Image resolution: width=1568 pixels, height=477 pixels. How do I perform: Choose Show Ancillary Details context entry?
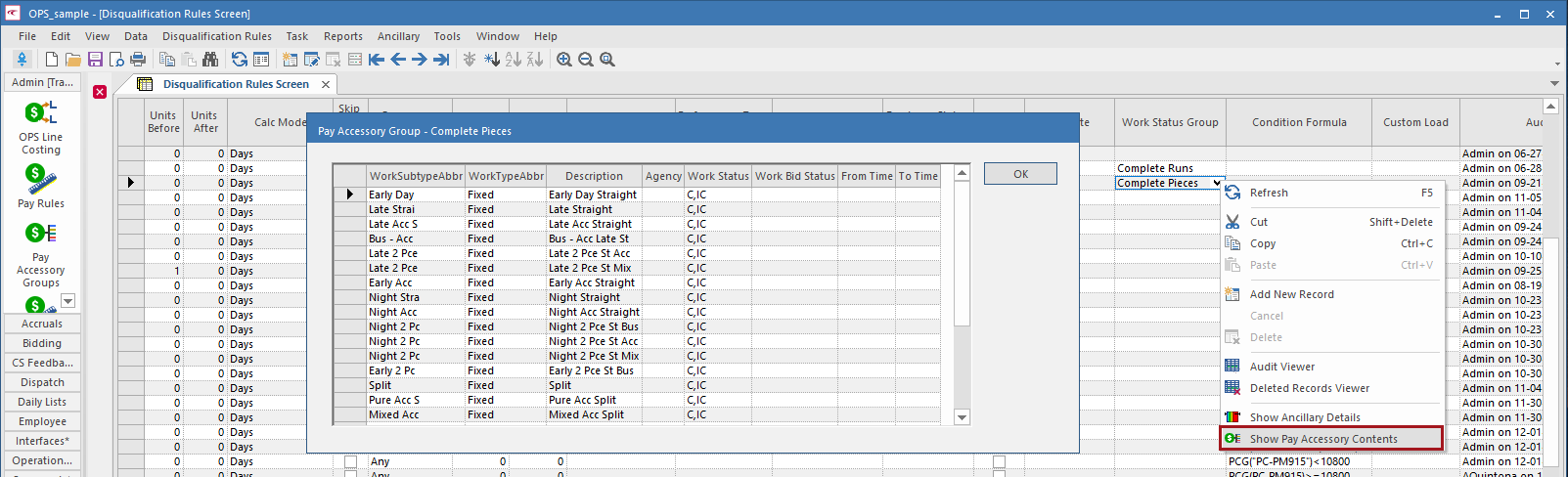tap(1331, 417)
